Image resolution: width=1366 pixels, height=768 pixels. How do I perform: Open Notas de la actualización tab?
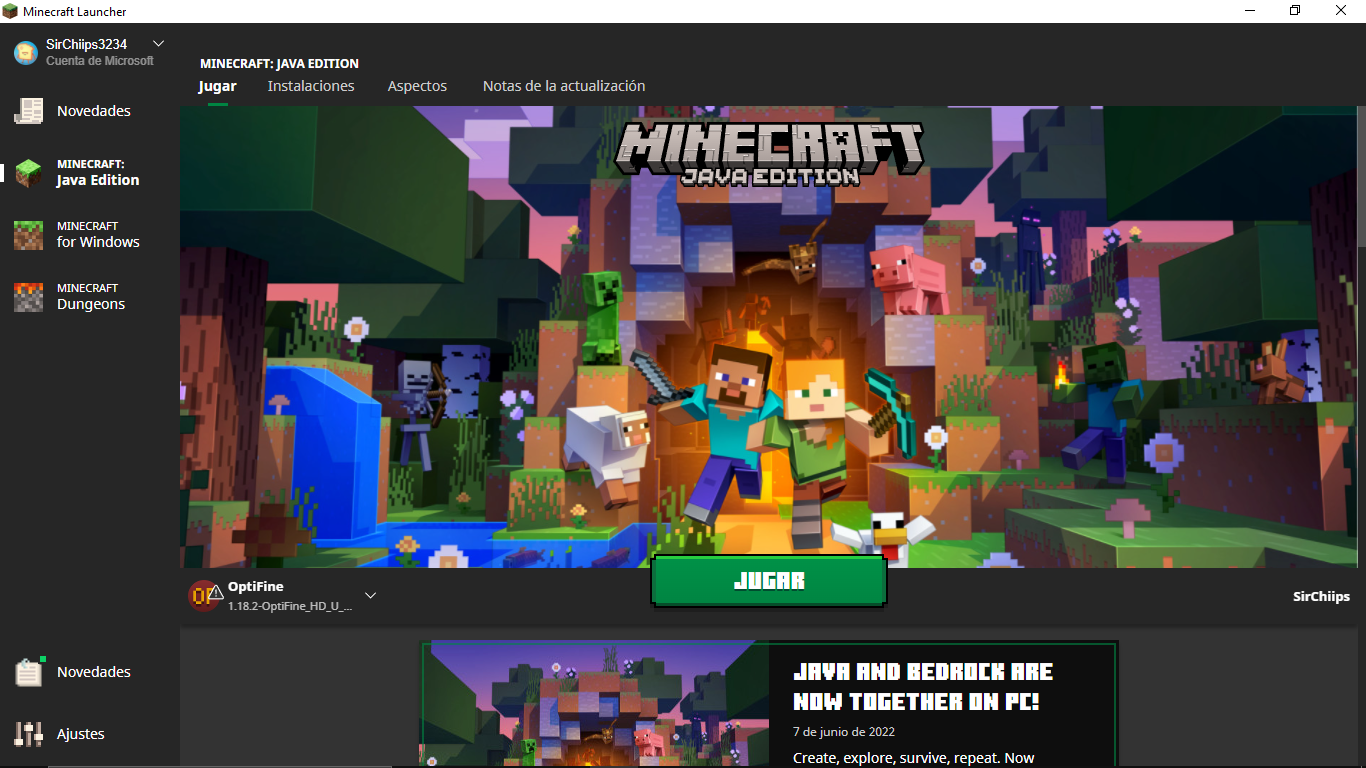(564, 86)
